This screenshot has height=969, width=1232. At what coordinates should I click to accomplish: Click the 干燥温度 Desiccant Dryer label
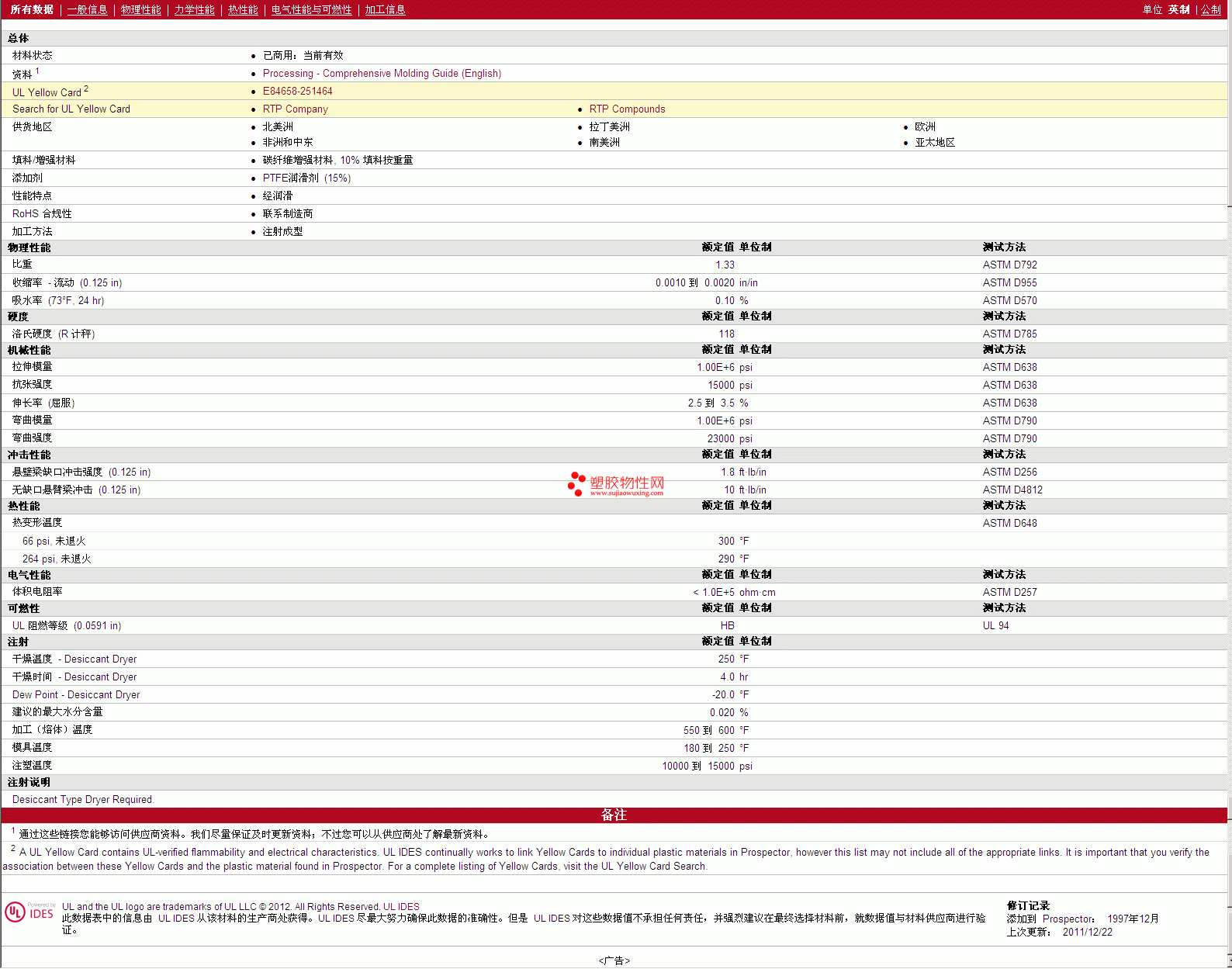point(74,659)
